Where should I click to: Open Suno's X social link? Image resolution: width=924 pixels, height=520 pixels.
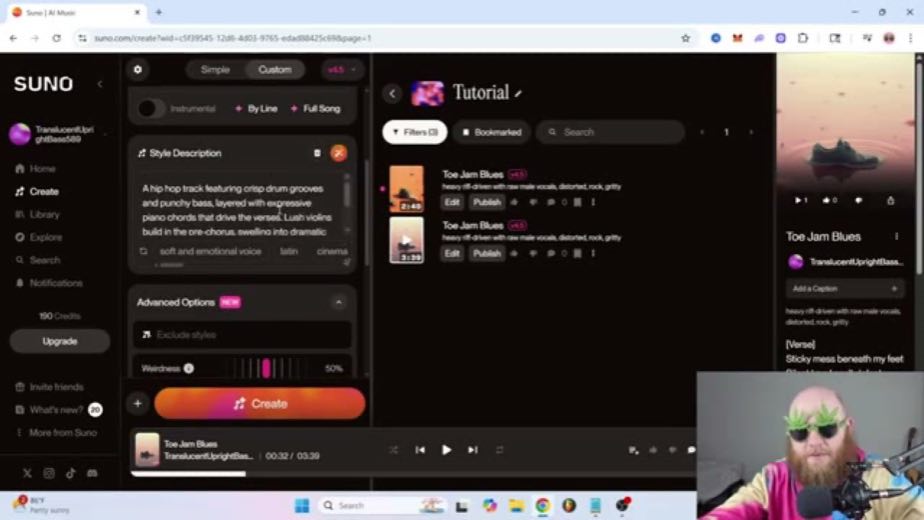click(27, 473)
